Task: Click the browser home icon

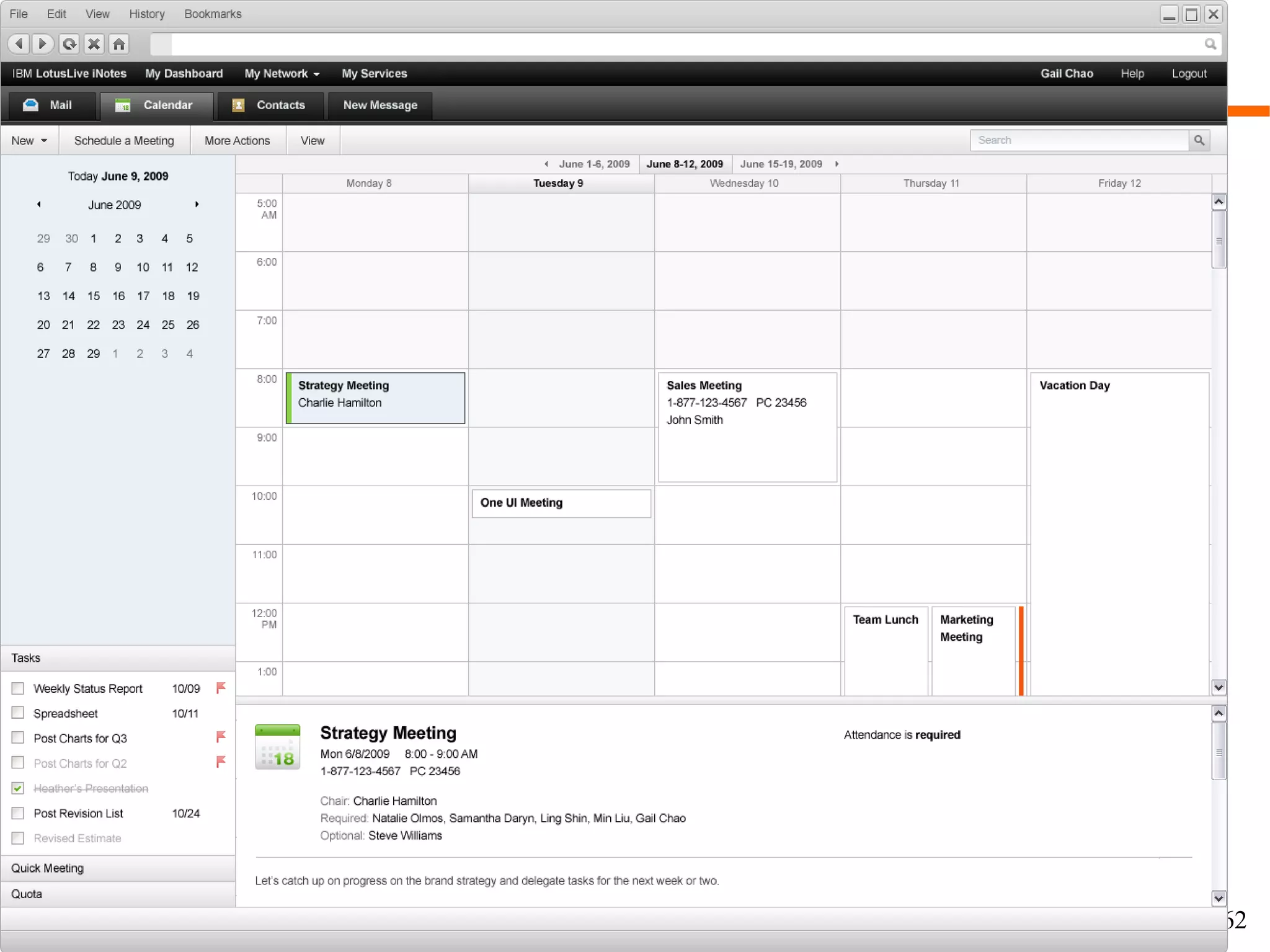Action: [119, 44]
